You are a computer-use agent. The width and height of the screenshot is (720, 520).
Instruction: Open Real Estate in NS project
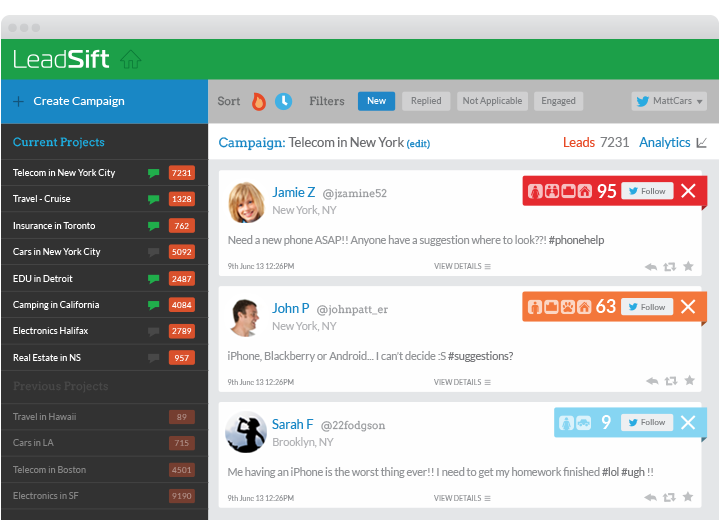click(105, 358)
